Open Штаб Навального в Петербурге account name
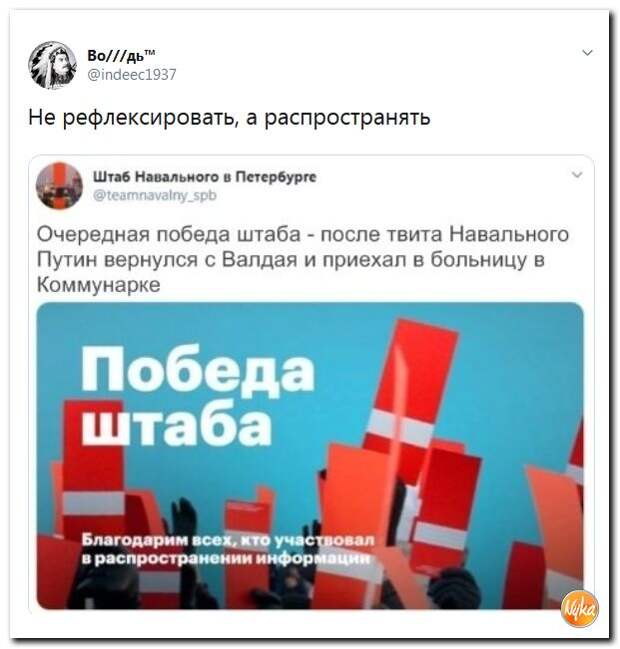The width and height of the screenshot is (620, 649). (204, 177)
